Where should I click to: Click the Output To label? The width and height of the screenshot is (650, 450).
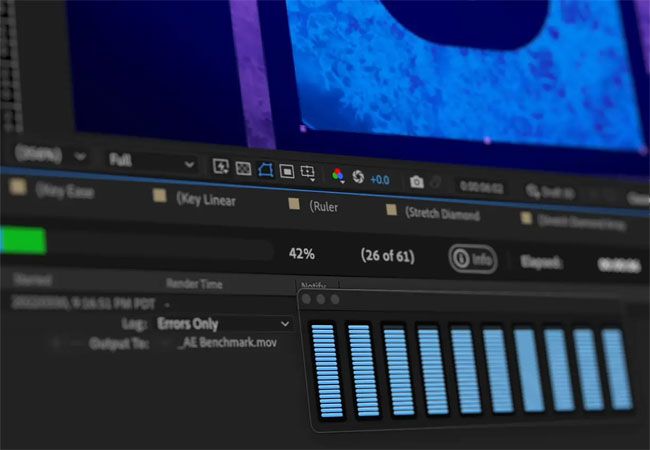119,343
